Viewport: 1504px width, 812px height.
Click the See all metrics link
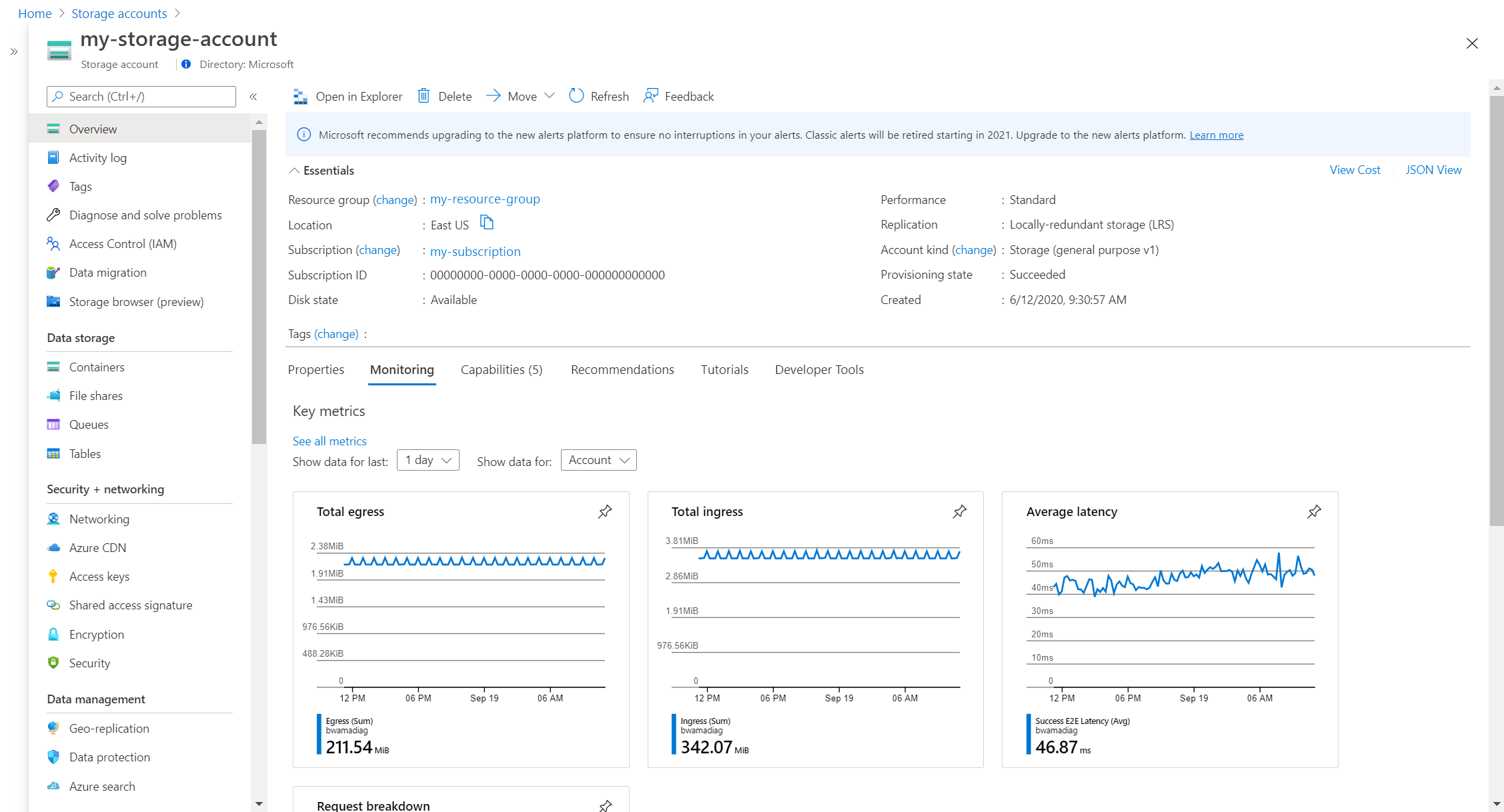coord(329,441)
